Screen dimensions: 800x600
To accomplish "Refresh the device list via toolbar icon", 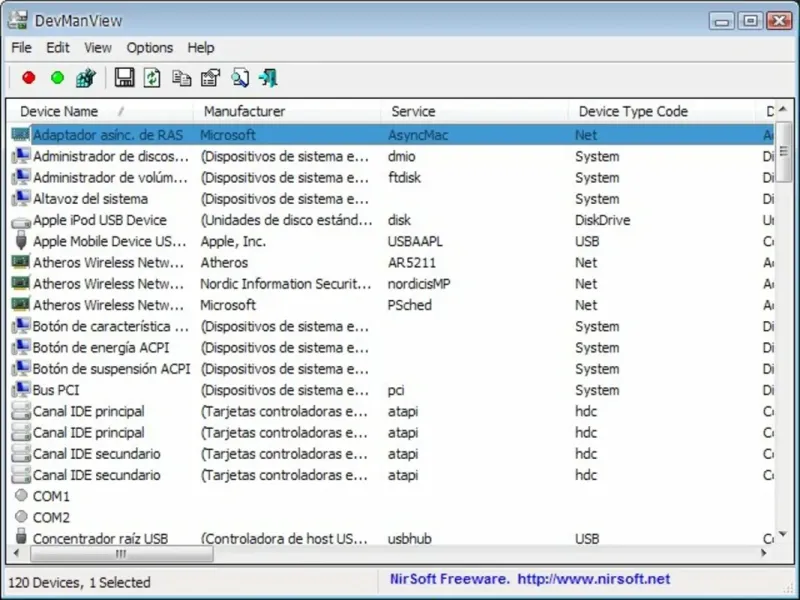I will click(152, 77).
